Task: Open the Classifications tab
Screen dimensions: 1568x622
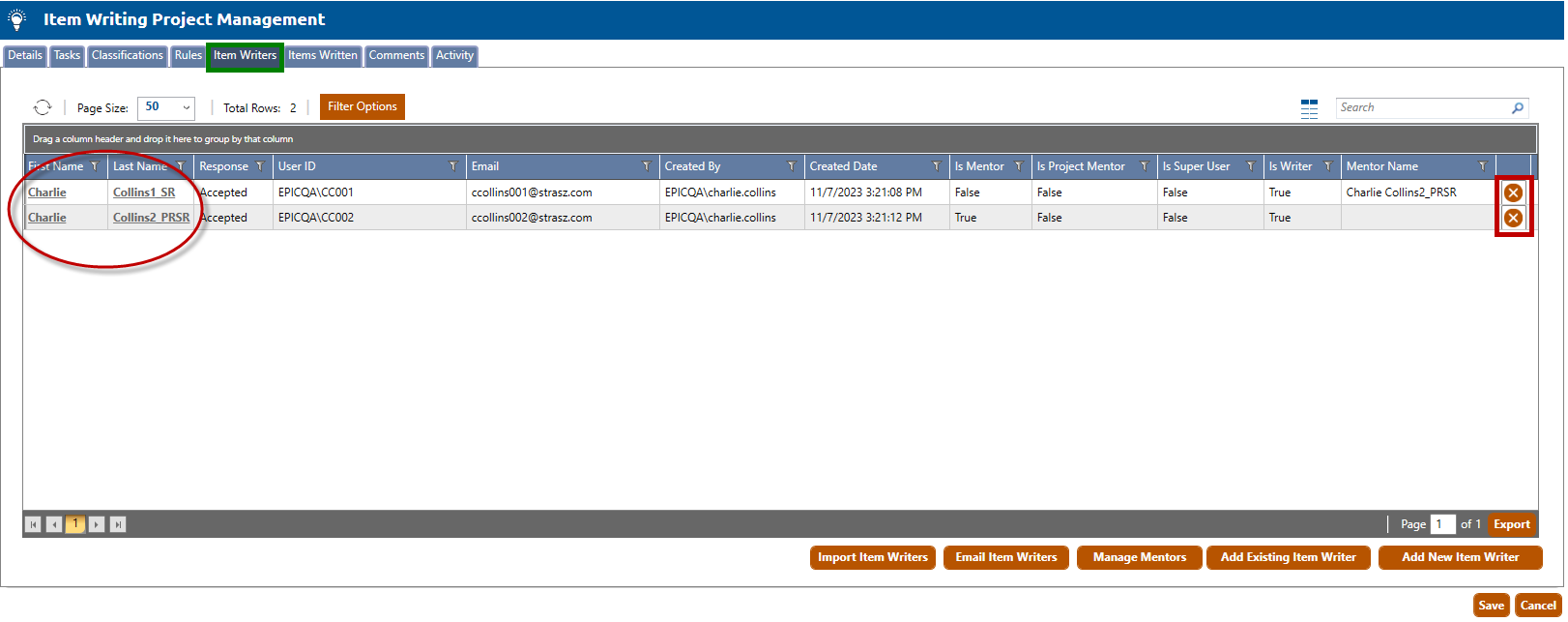Action: pos(128,56)
